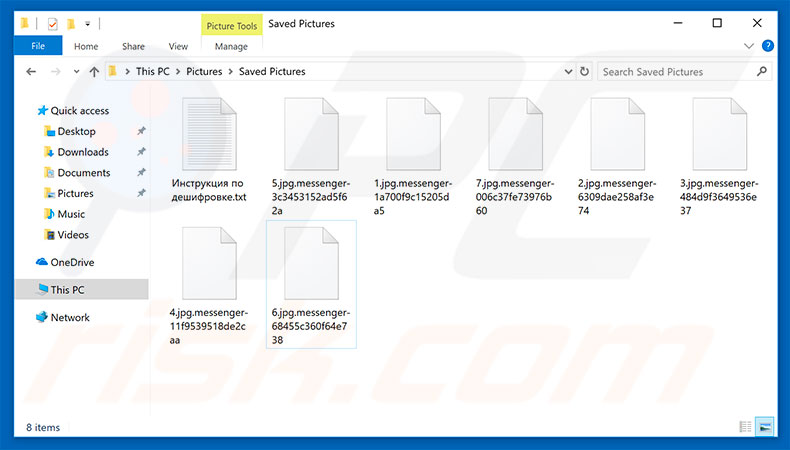The image size is (790, 450).
Task: Switch to the View ribbon tab
Action: [x=178, y=46]
